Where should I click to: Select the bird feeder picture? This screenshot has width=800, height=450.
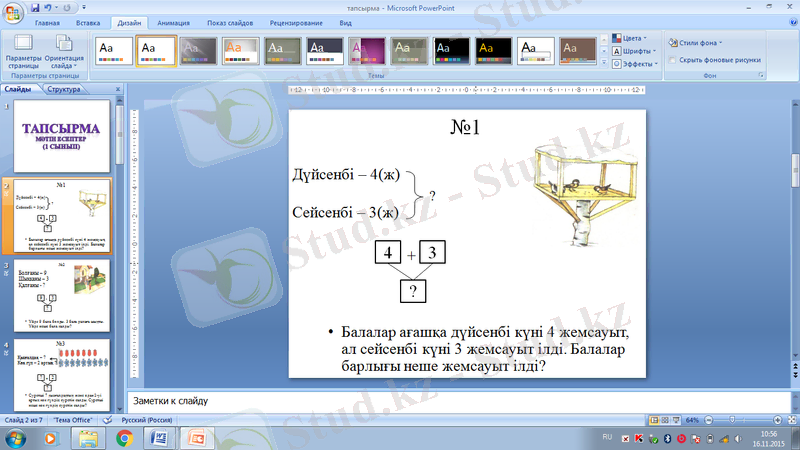tap(586, 194)
